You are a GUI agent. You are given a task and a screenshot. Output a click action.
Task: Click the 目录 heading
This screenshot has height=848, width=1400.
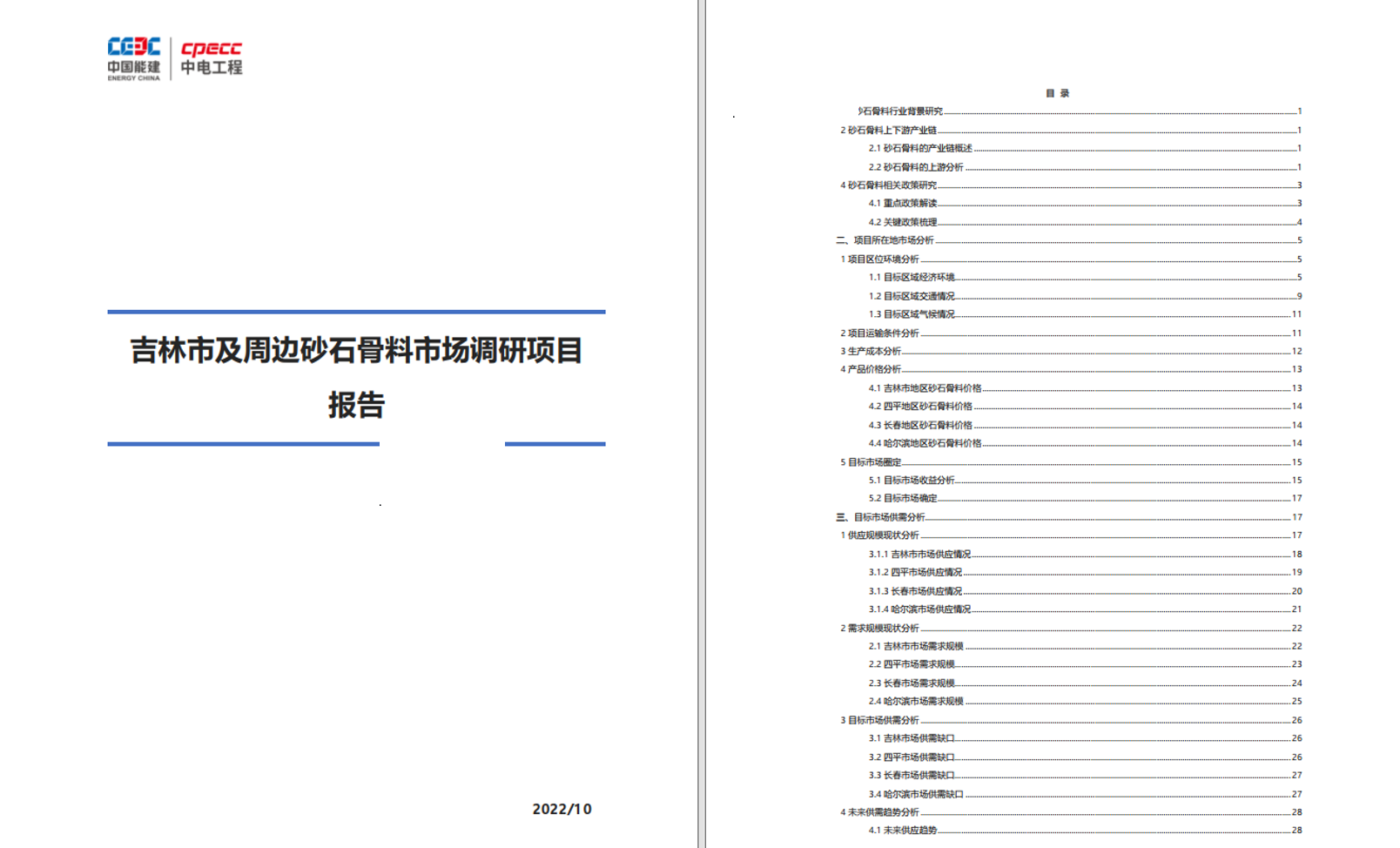[x=1057, y=93]
